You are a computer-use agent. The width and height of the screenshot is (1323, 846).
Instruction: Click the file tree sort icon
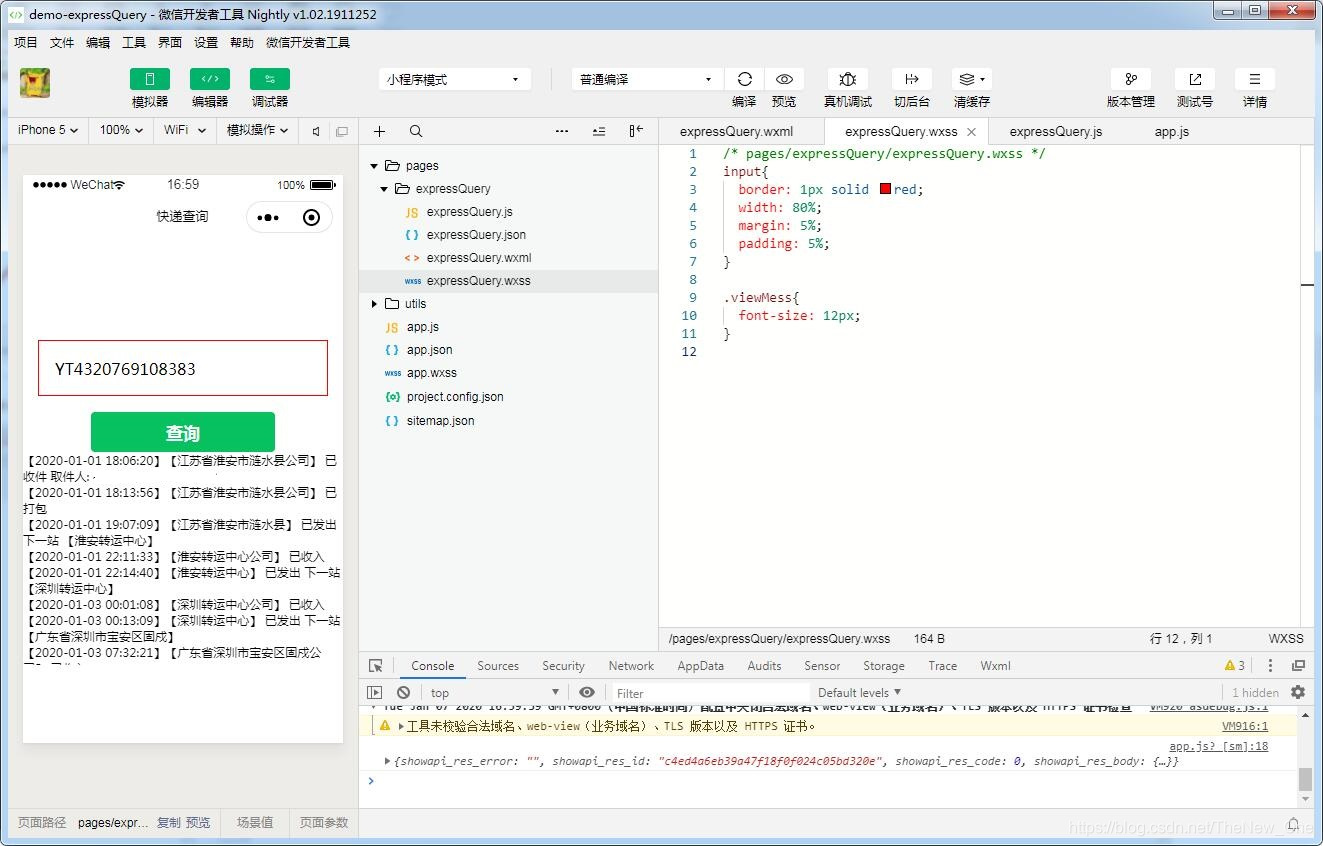coord(599,131)
